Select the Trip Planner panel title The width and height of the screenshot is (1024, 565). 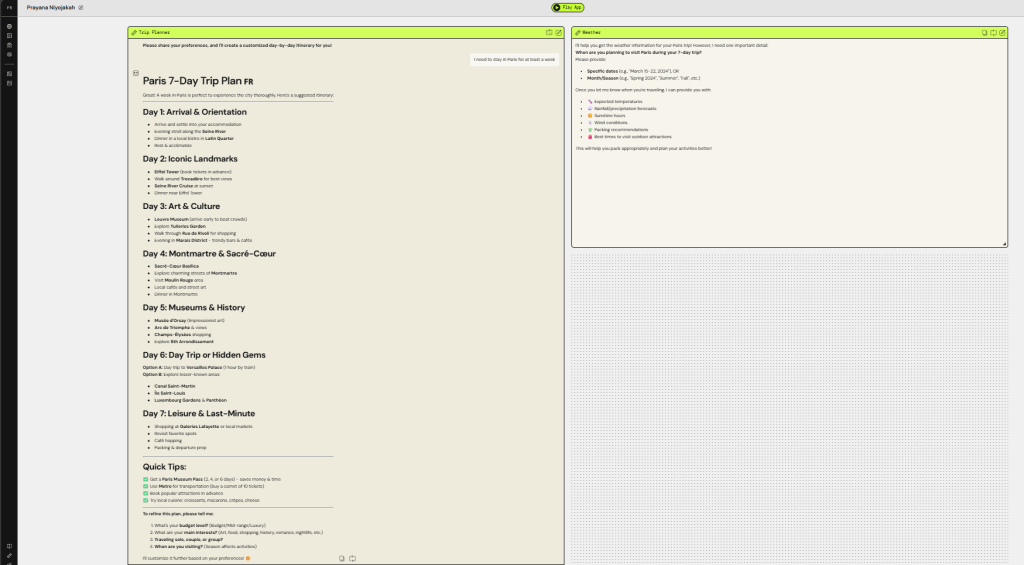click(x=154, y=32)
